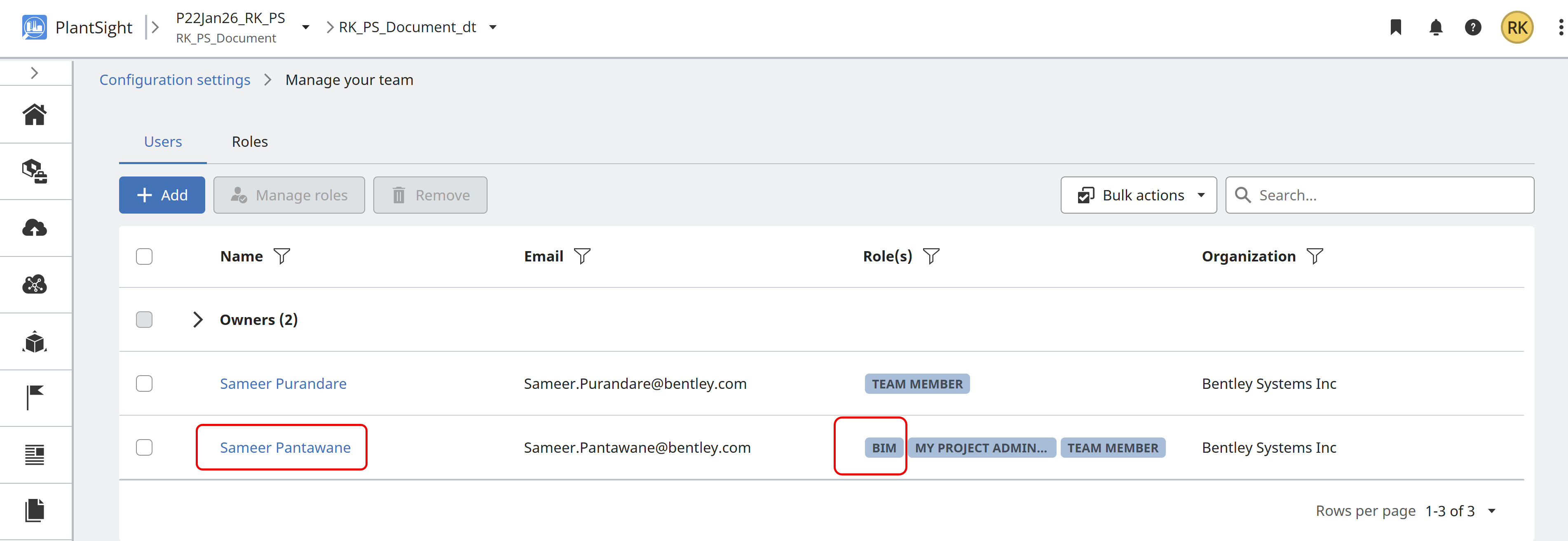
Task: Open the help question mark icon
Action: point(1473,27)
